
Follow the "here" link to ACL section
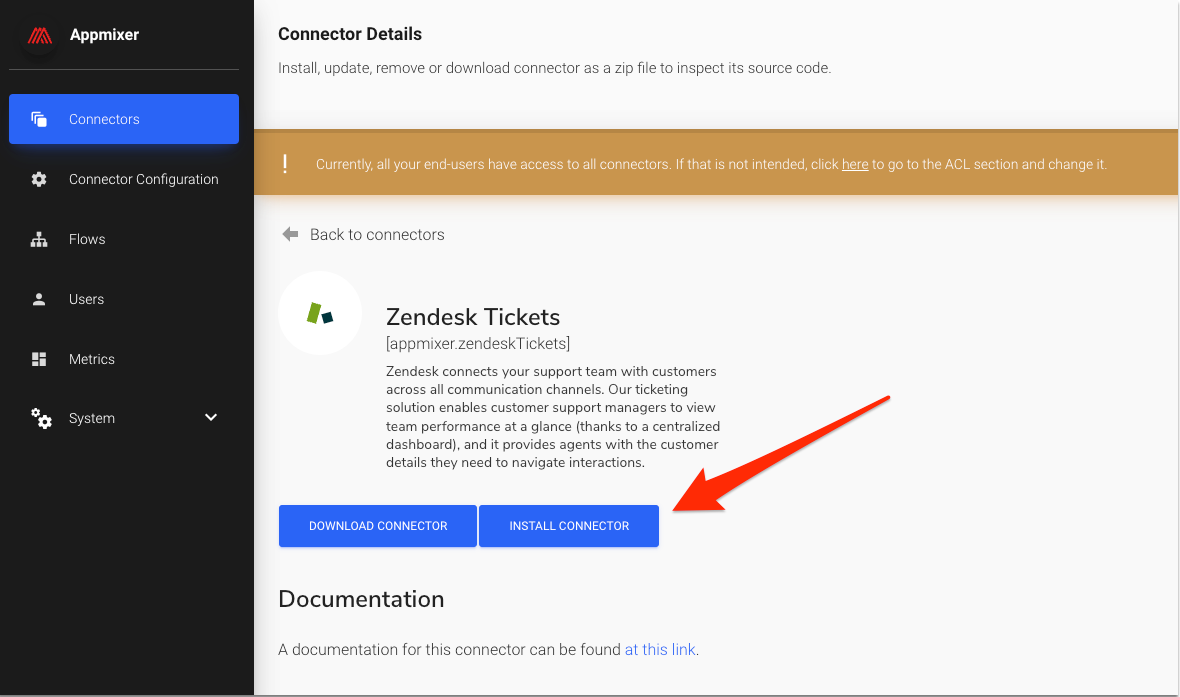click(855, 164)
